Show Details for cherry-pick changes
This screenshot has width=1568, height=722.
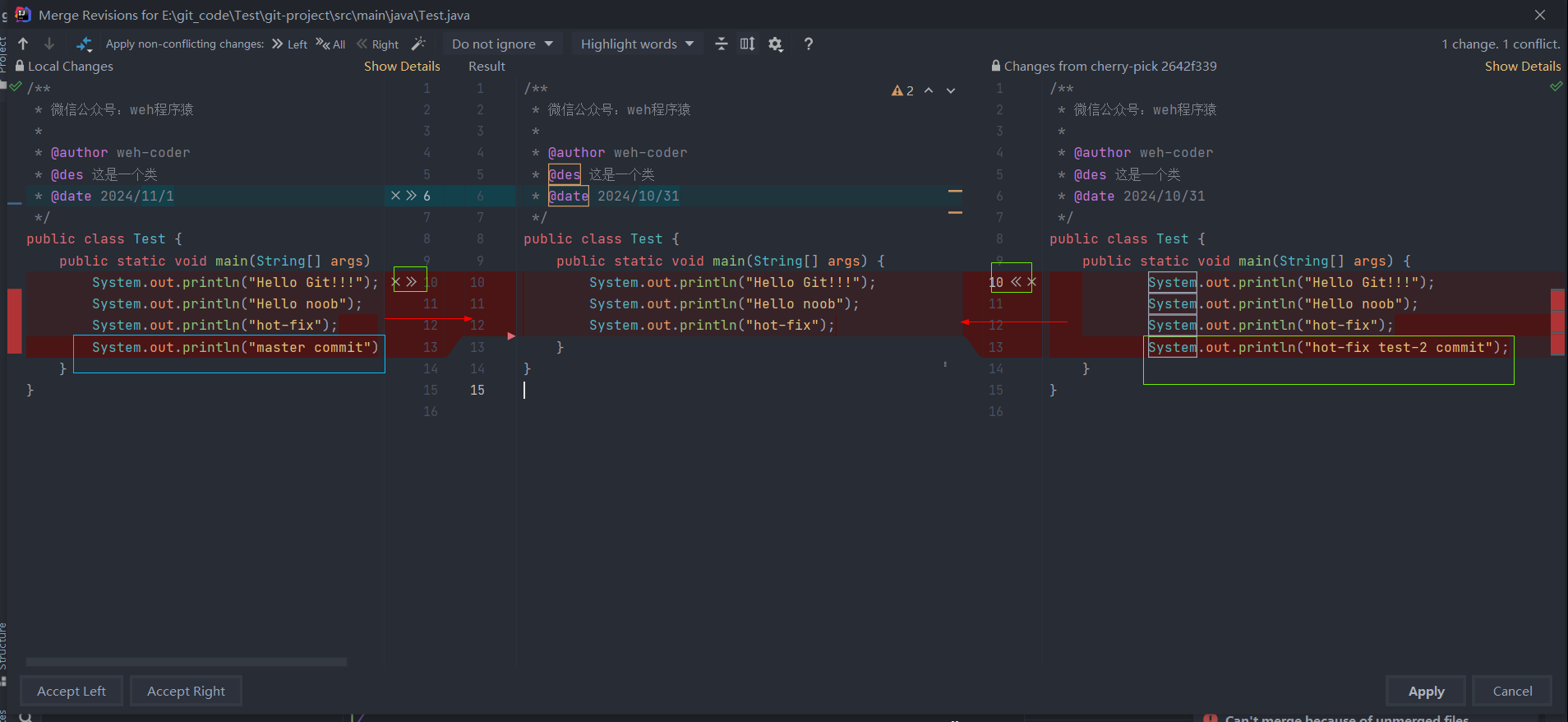(x=1523, y=67)
